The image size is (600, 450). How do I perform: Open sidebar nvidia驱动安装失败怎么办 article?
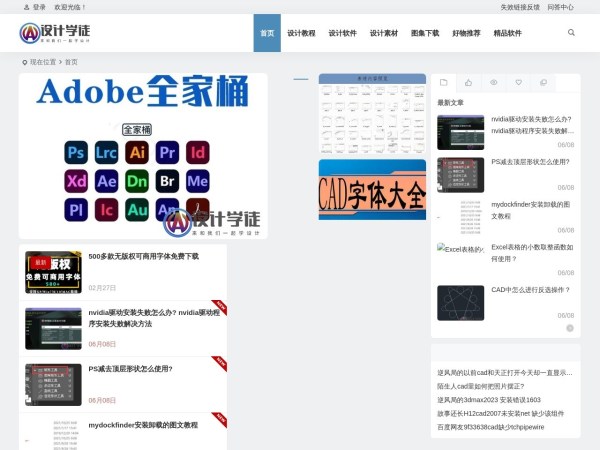pyautogui.click(x=532, y=125)
